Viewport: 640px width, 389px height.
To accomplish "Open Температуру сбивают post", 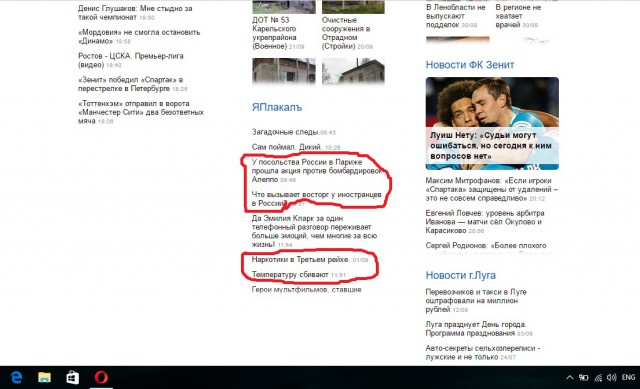I will pos(290,275).
